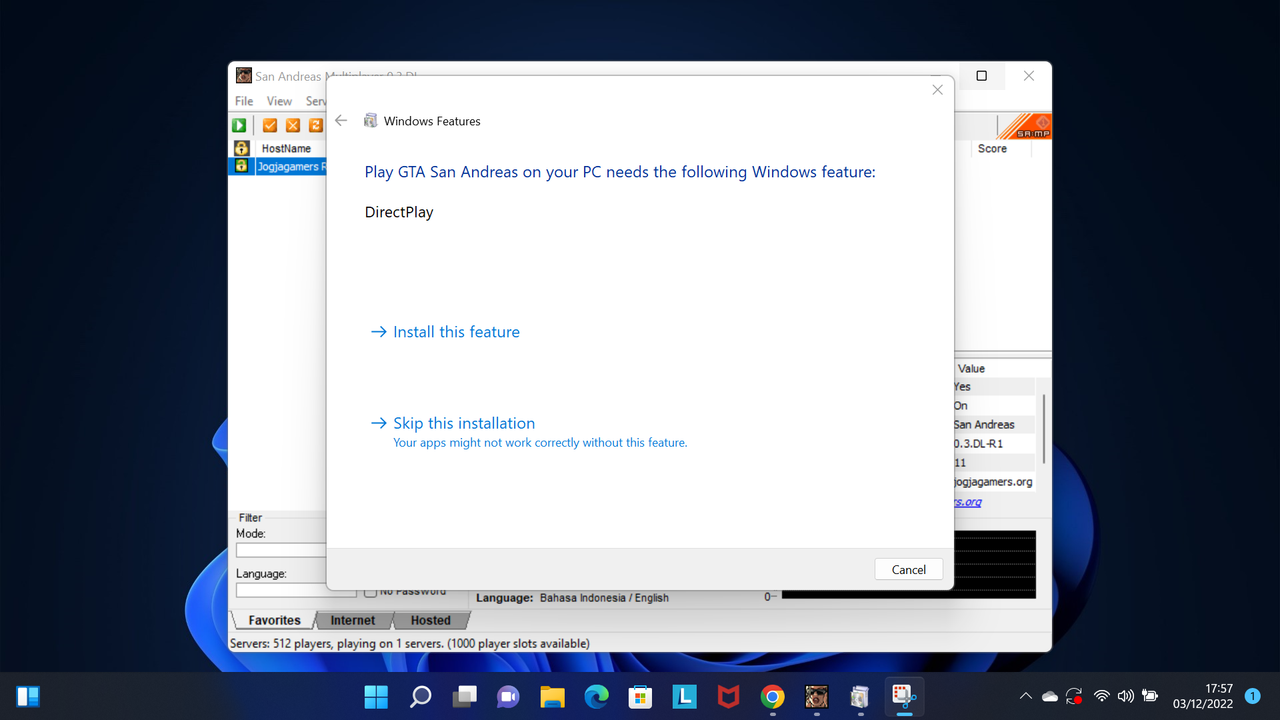This screenshot has height=720, width=1280.
Task: Open the notification badge showing 1
Action: 1252,695
